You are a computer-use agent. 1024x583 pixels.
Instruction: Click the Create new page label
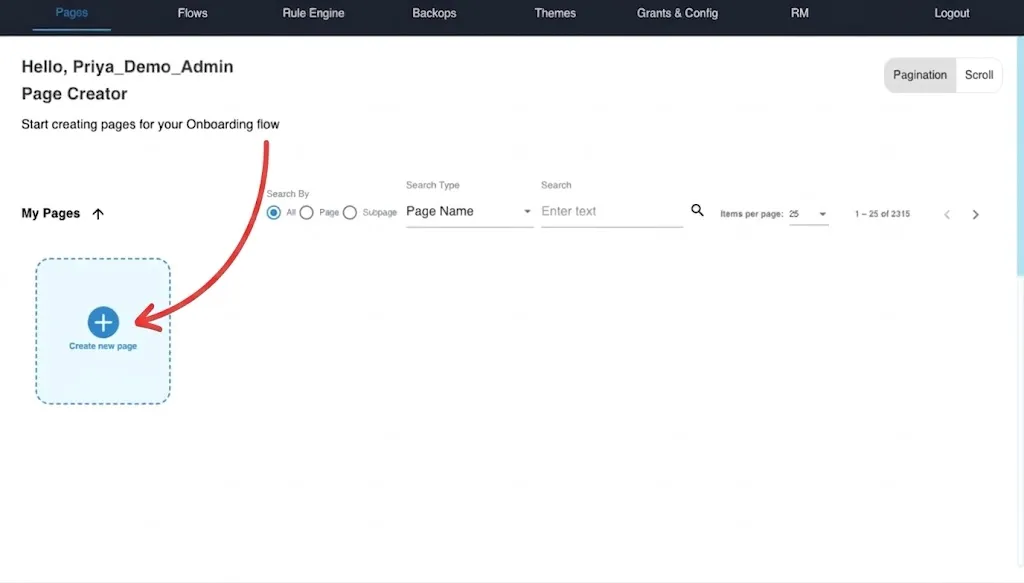(103, 346)
